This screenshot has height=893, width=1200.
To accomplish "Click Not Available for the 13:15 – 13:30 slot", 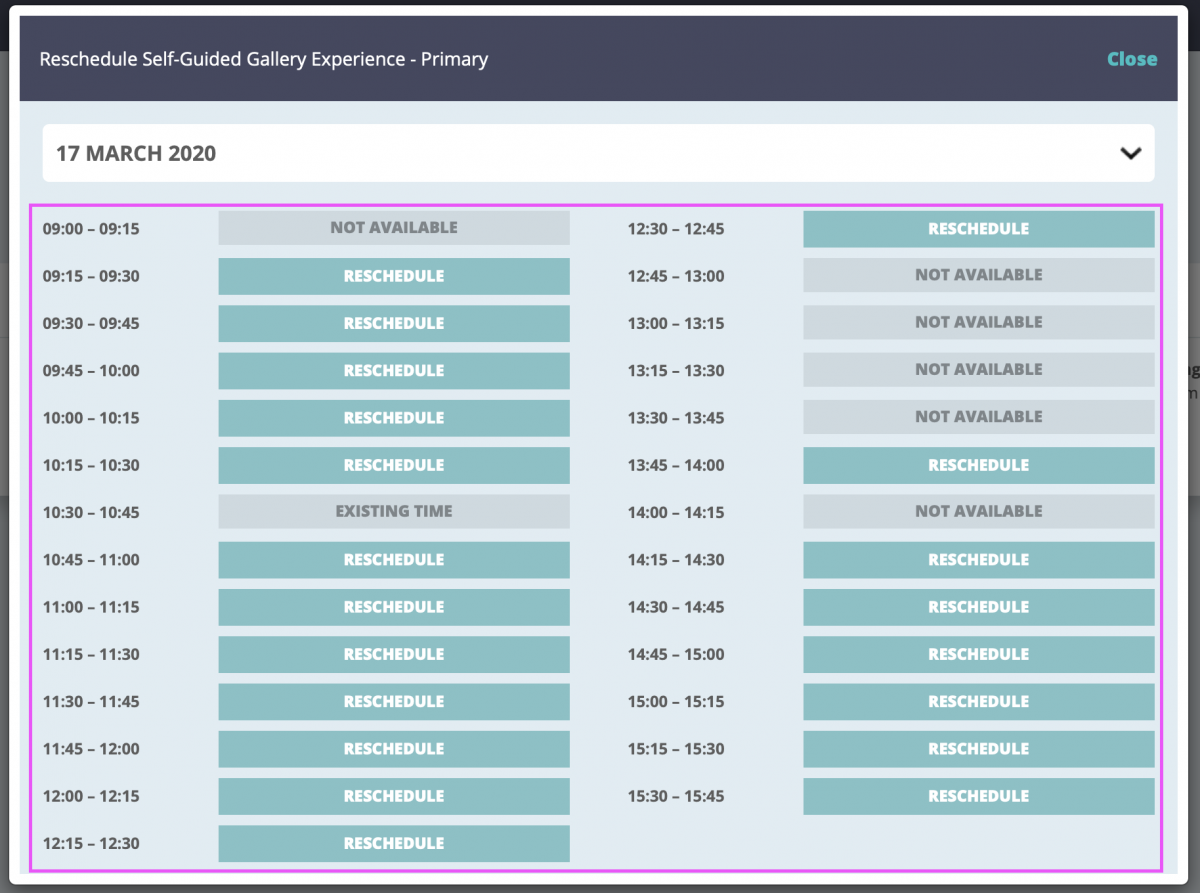I will pos(979,370).
